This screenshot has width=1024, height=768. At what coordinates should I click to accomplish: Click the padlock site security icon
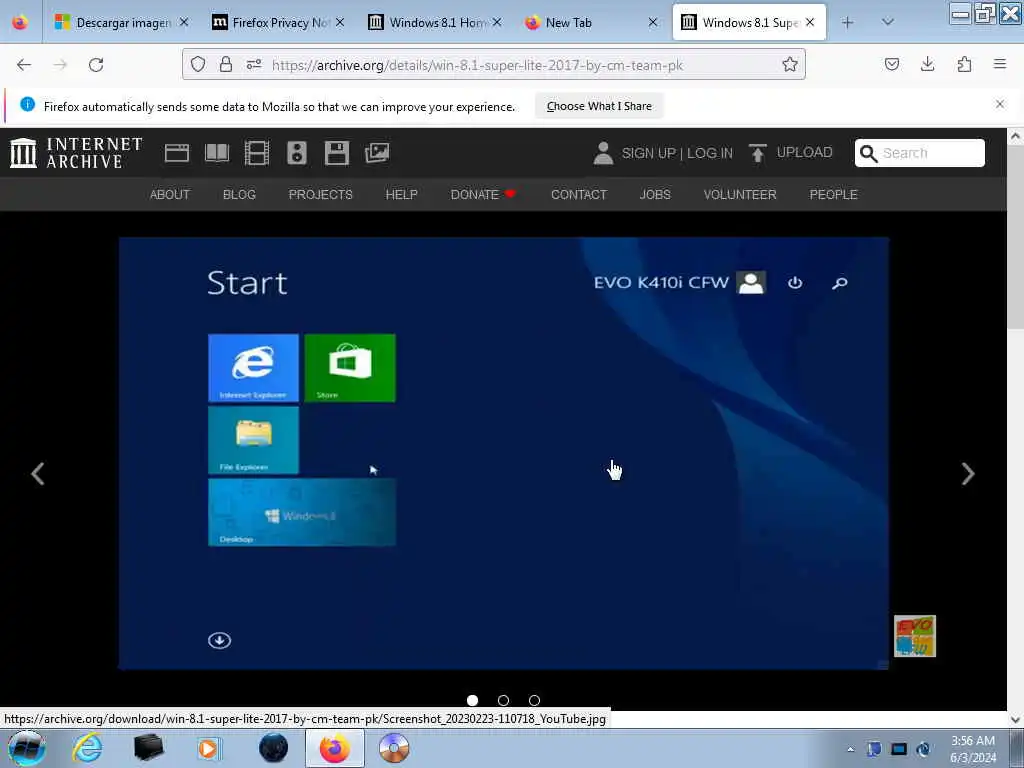[226, 64]
